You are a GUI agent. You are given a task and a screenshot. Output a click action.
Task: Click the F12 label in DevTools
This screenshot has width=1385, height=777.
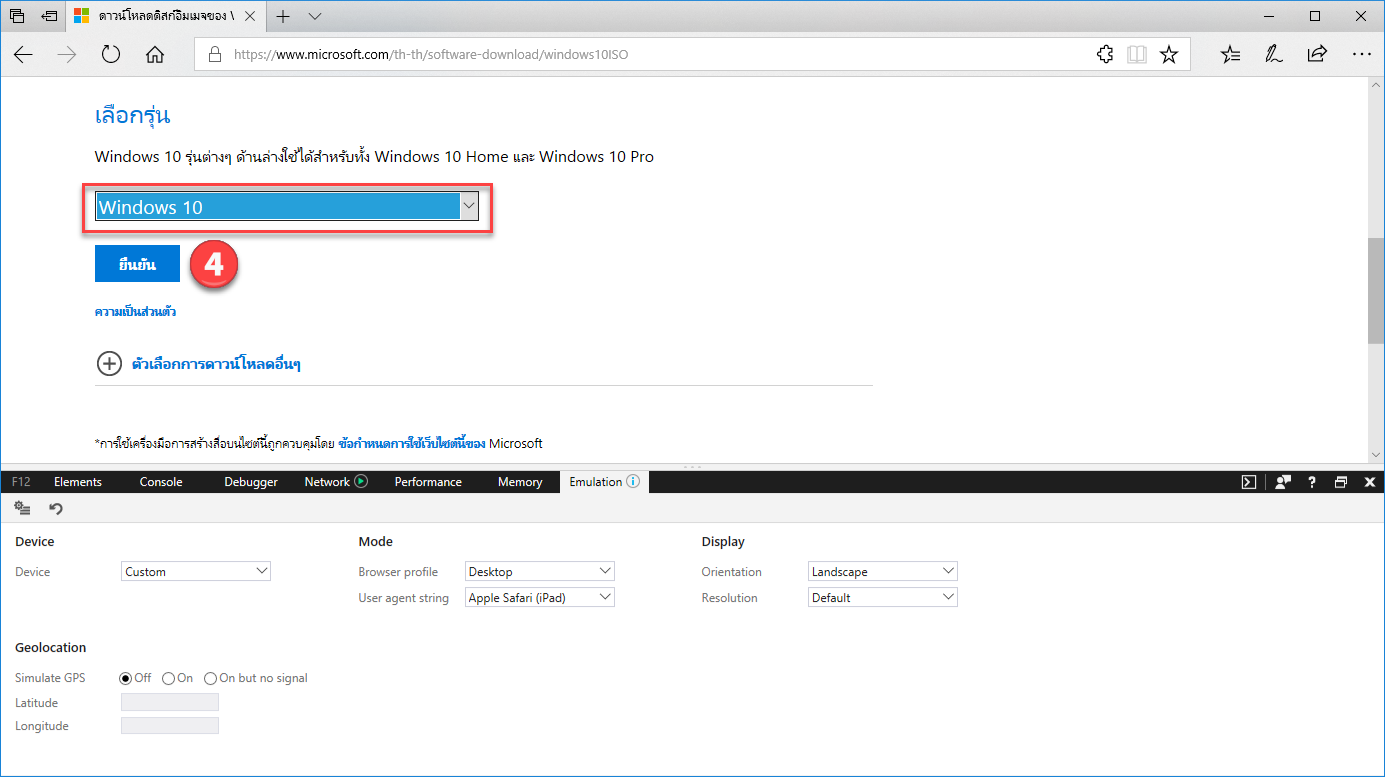point(21,482)
